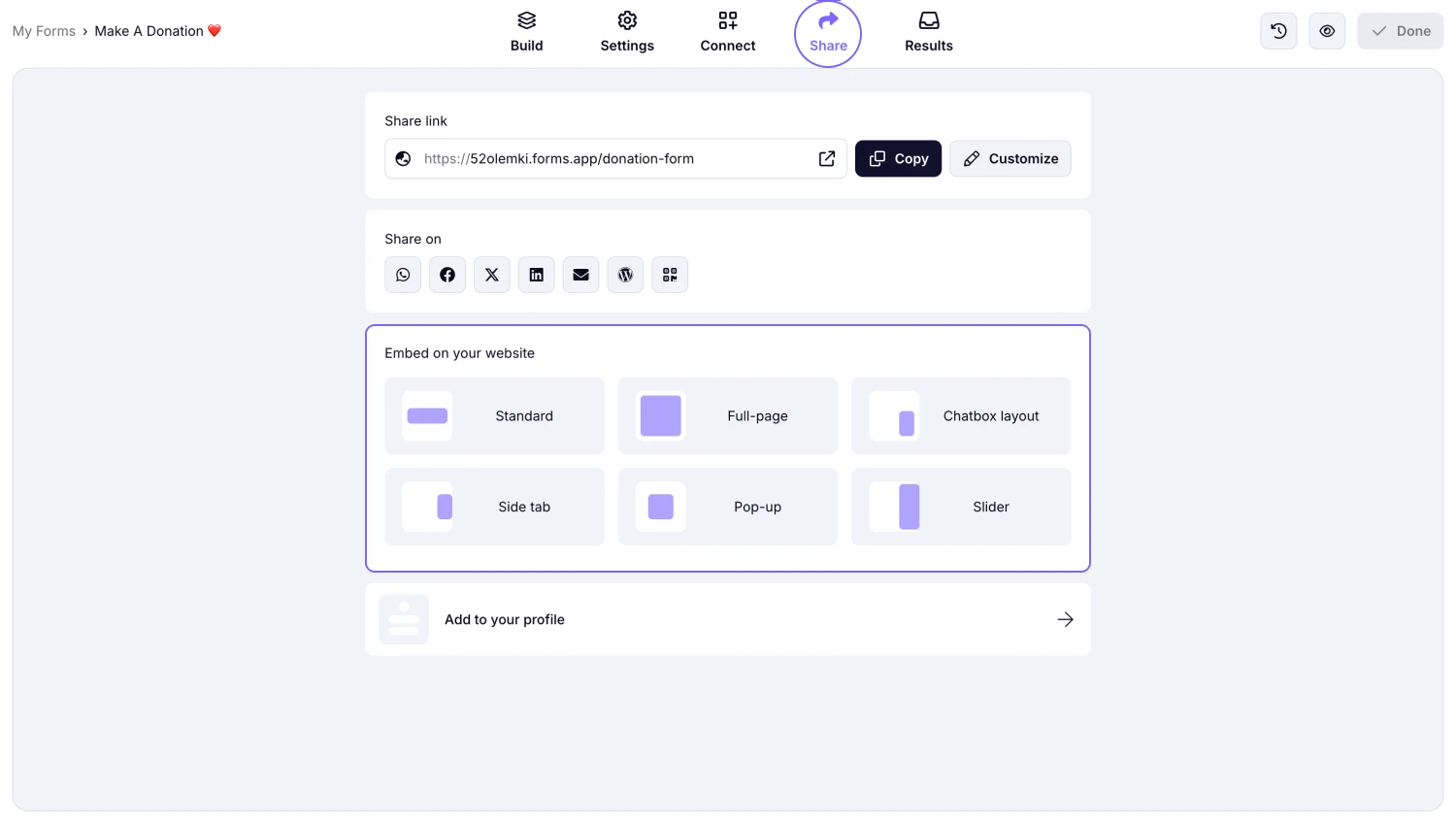Choose the Standard embed option
Screen dimensions: 1456x823
pyautogui.click(x=495, y=415)
